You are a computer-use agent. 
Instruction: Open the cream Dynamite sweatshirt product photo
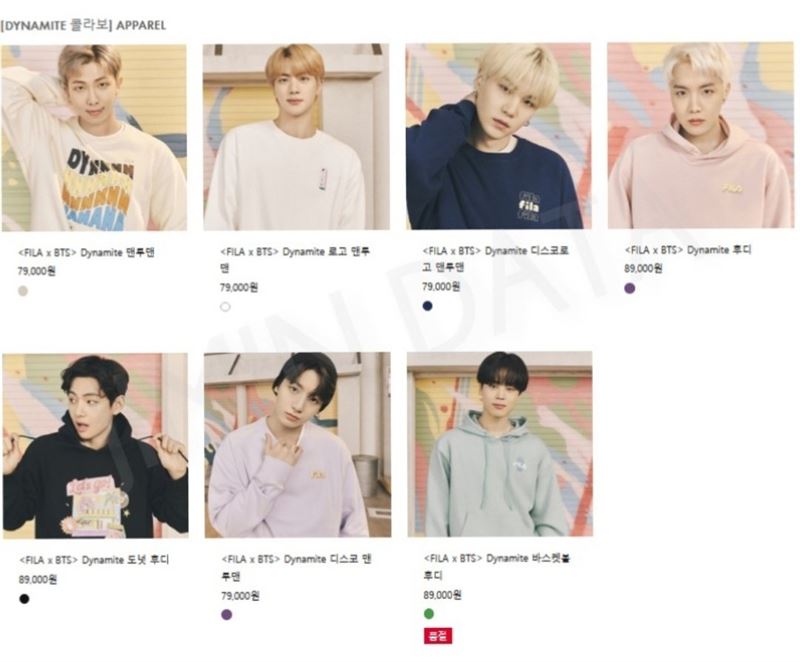click(x=94, y=138)
